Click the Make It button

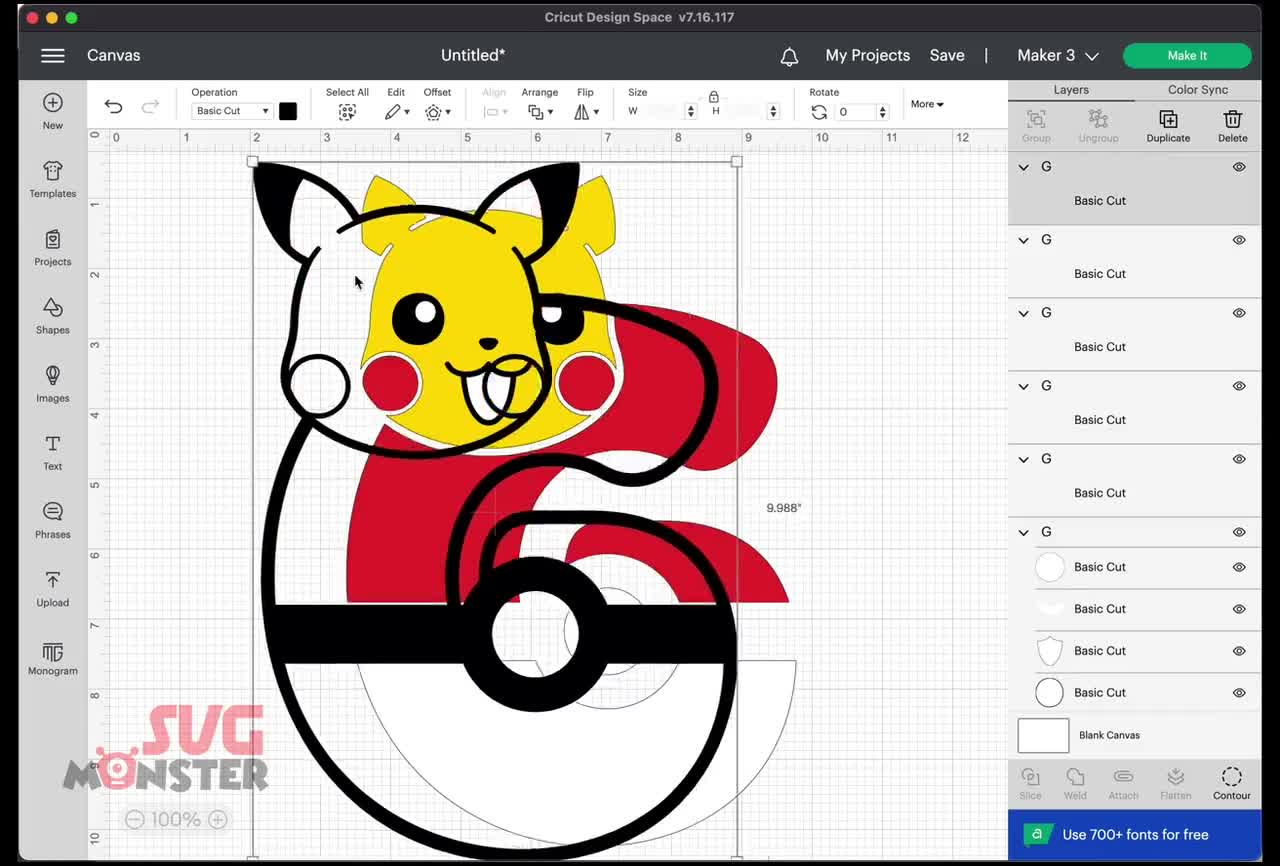point(1186,56)
